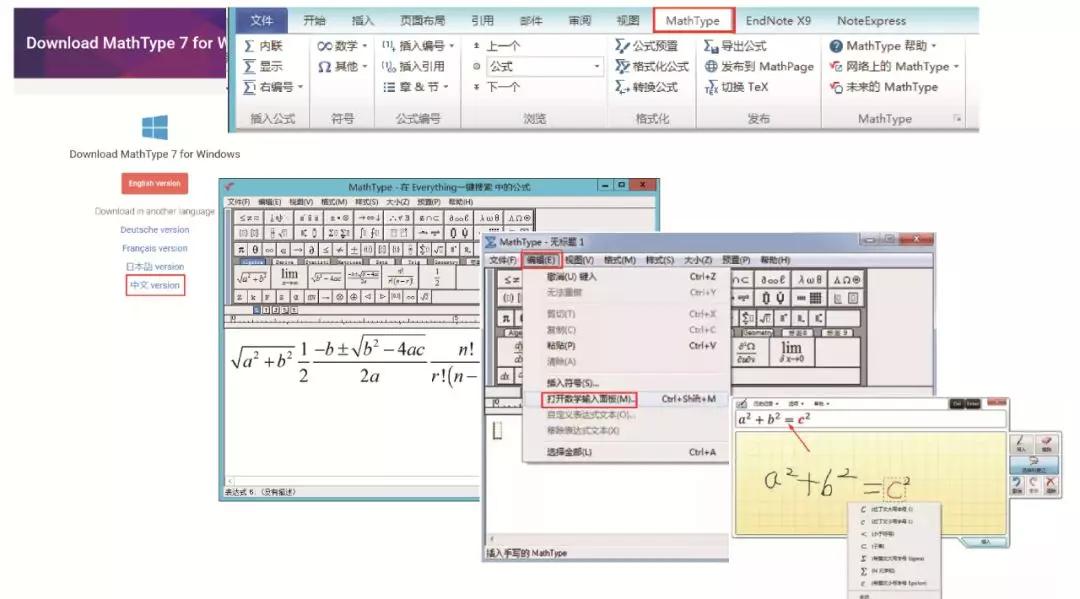Click the Clear button in math input panel
The width and height of the screenshot is (1080, 599).
tap(1050, 485)
